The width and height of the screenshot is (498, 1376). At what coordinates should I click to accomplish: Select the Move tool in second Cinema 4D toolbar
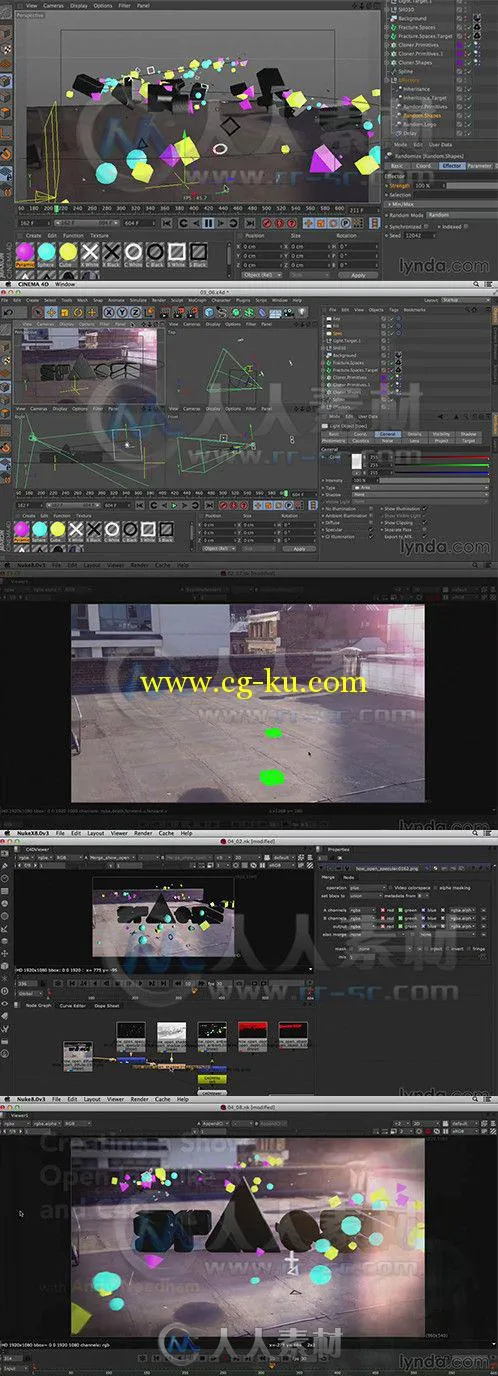click(51, 312)
